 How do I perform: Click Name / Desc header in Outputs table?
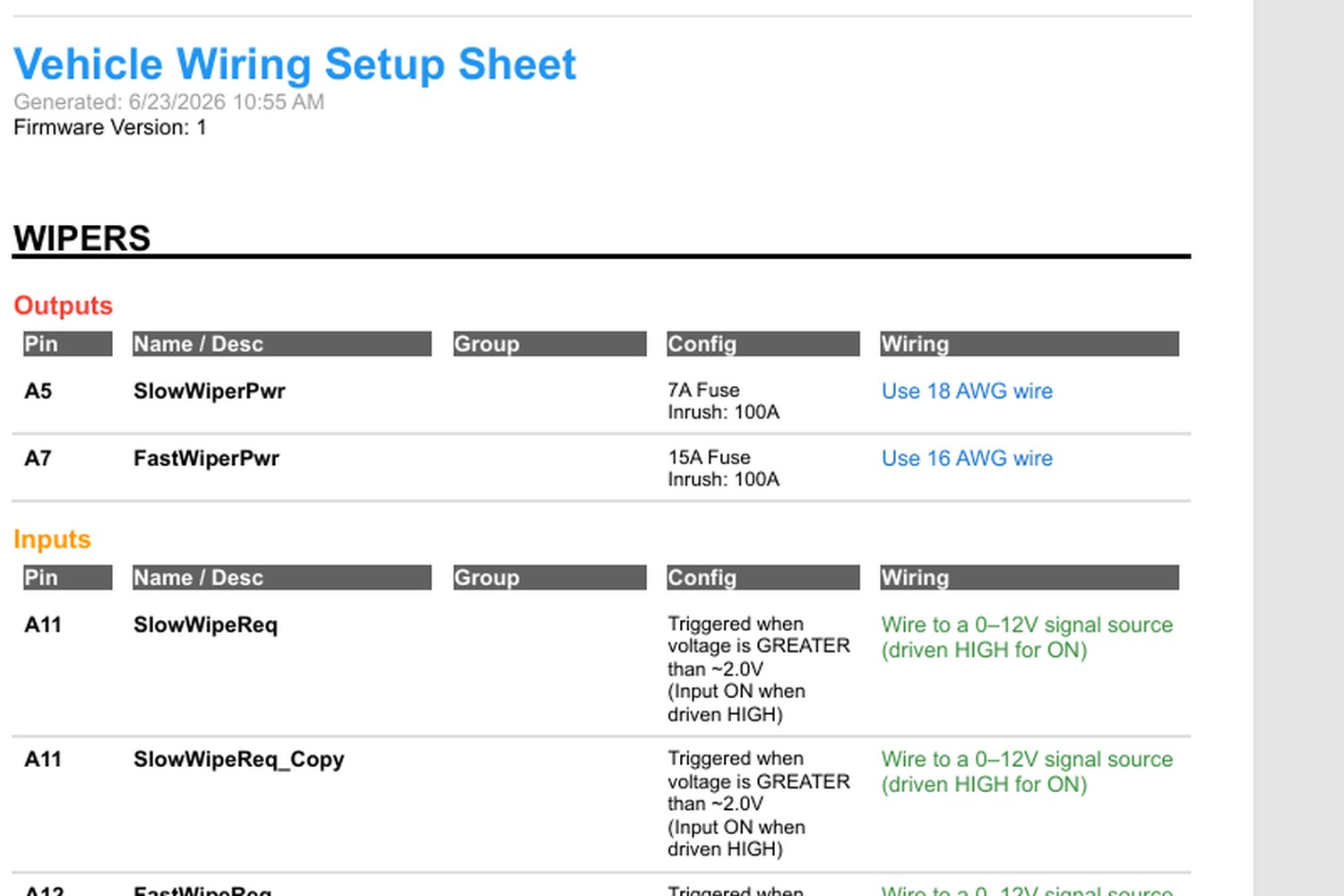282,344
